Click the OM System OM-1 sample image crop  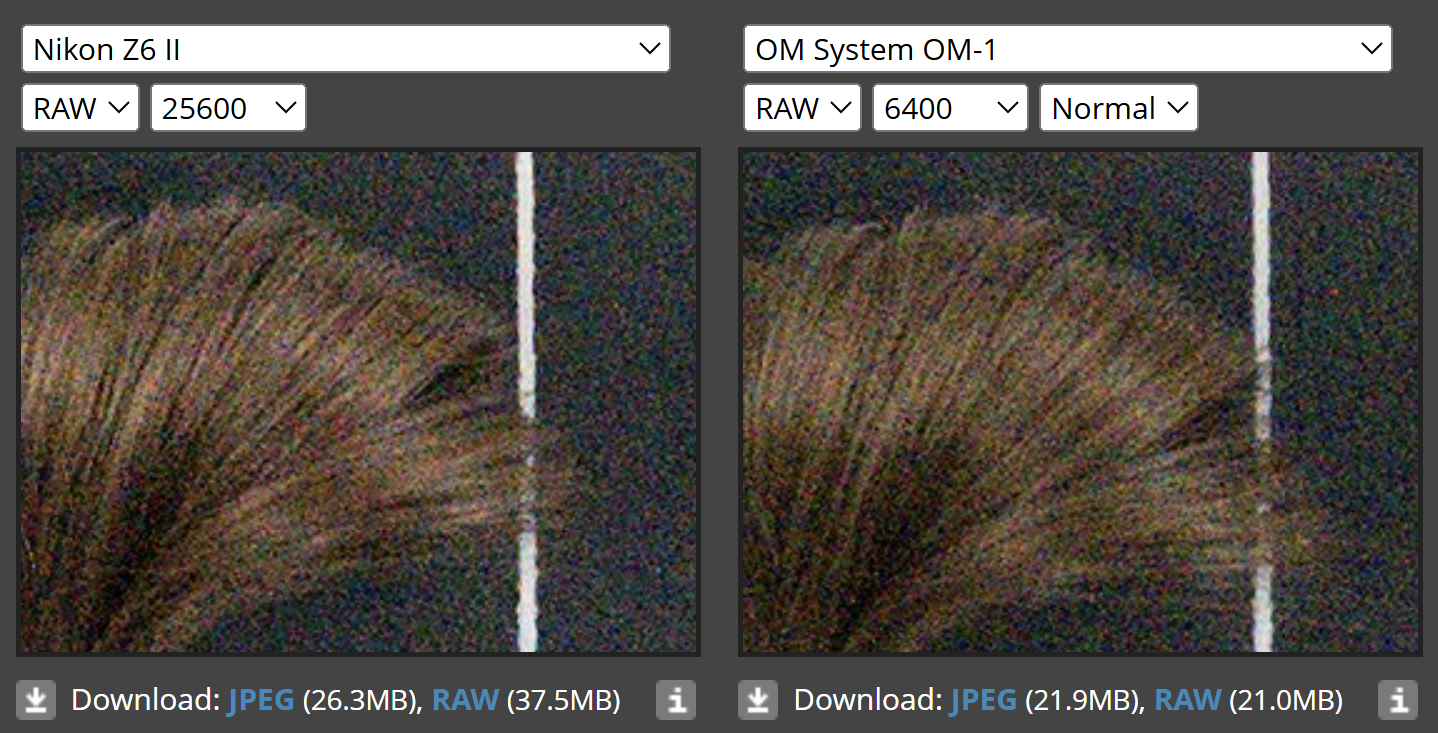click(1080, 402)
